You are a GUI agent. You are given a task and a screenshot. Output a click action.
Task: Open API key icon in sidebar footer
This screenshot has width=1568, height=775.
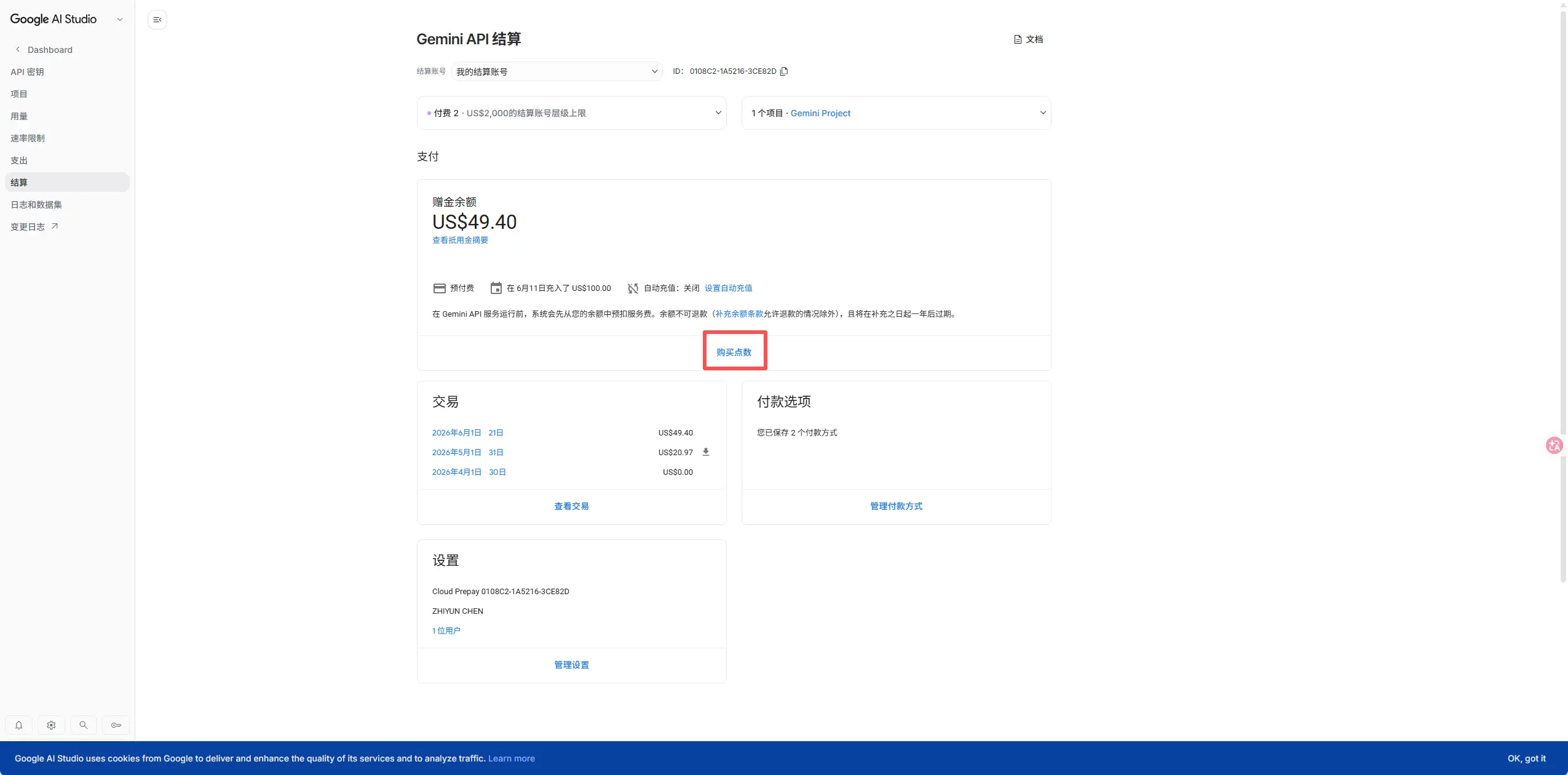click(116, 725)
